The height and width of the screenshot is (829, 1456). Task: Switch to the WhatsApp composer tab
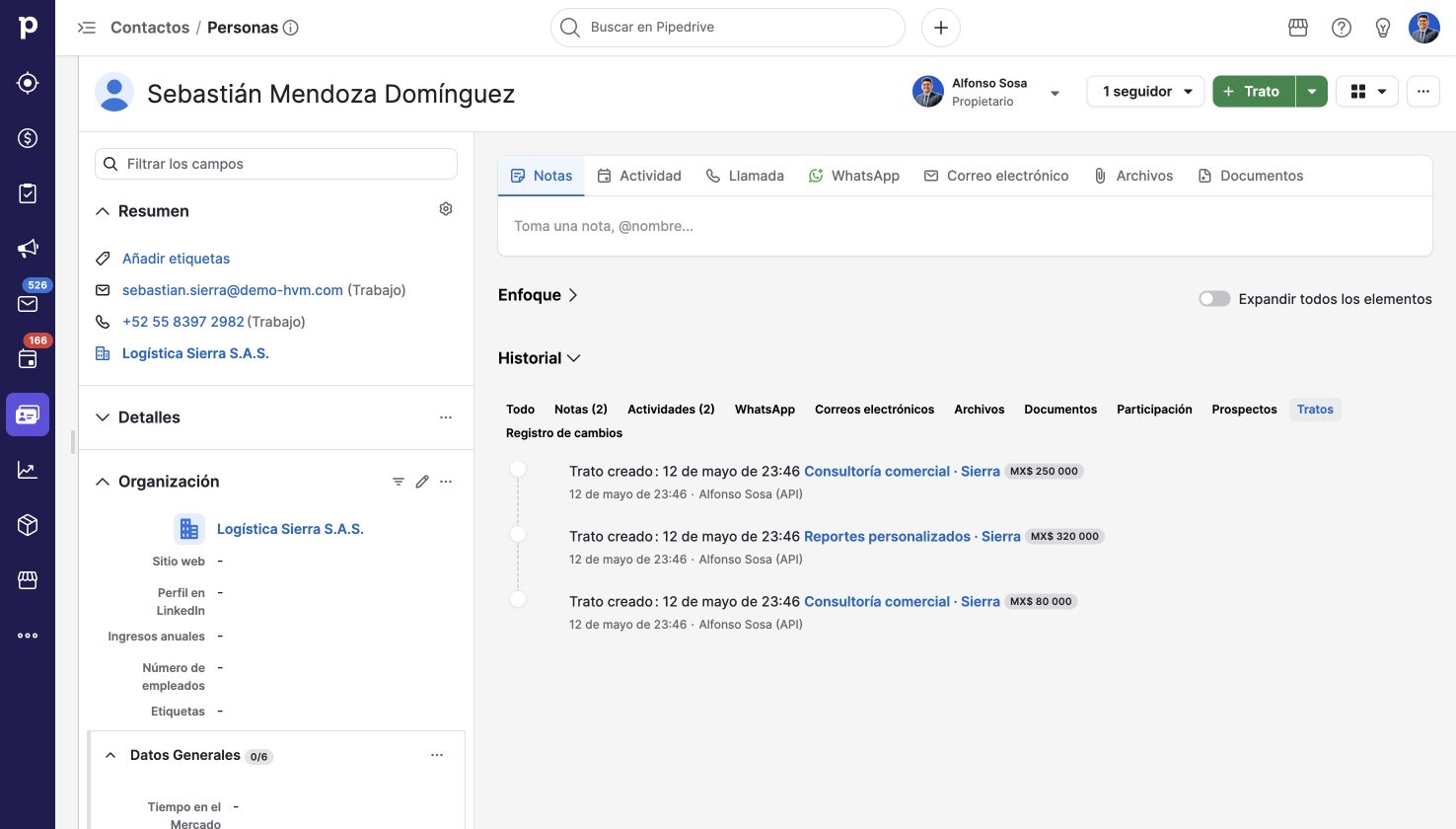[853, 176]
